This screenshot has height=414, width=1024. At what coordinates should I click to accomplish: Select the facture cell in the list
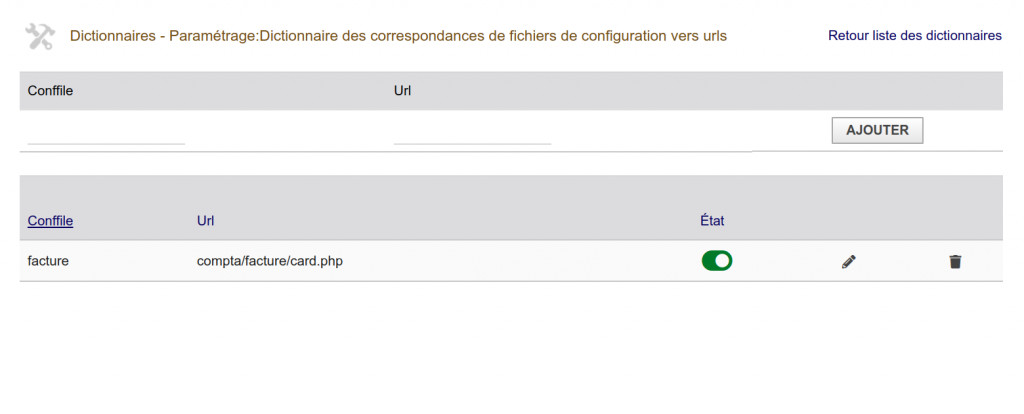pyautogui.click(x=48, y=262)
